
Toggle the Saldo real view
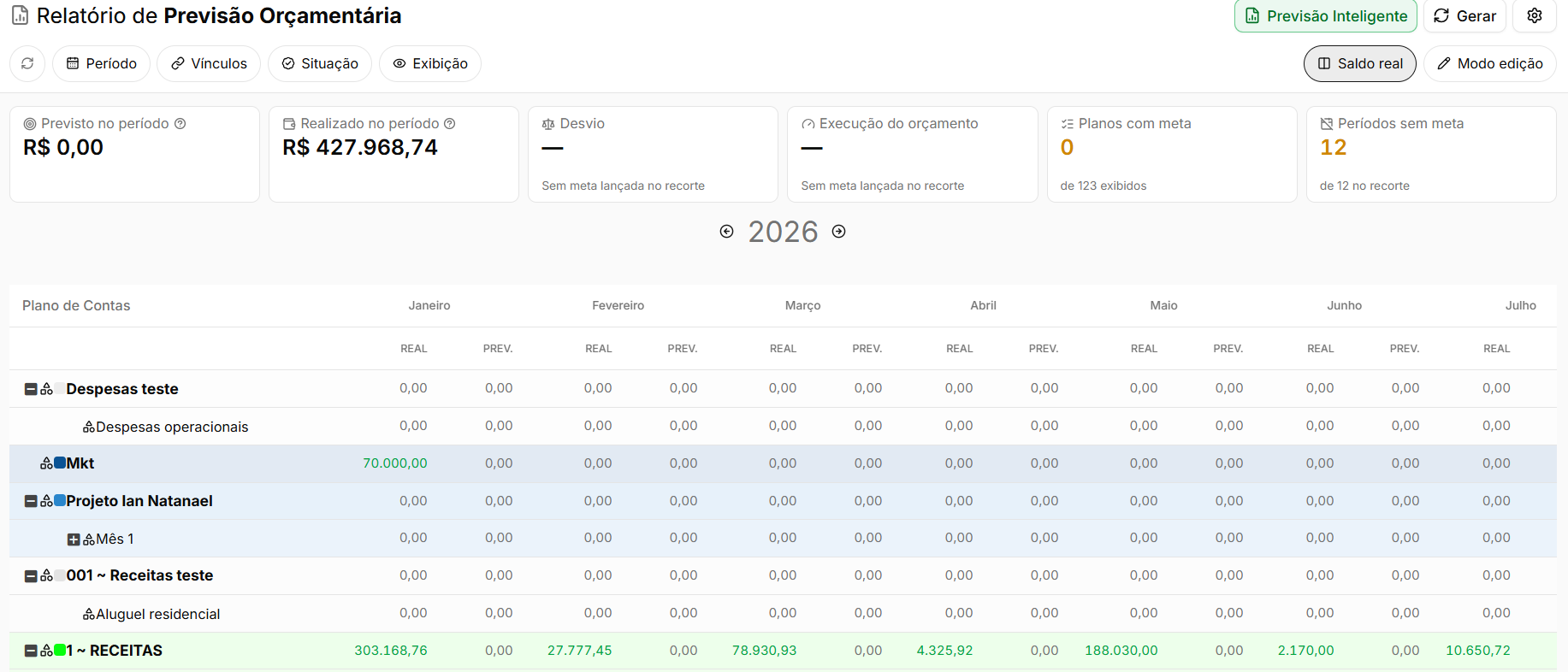(x=1360, y=63)
